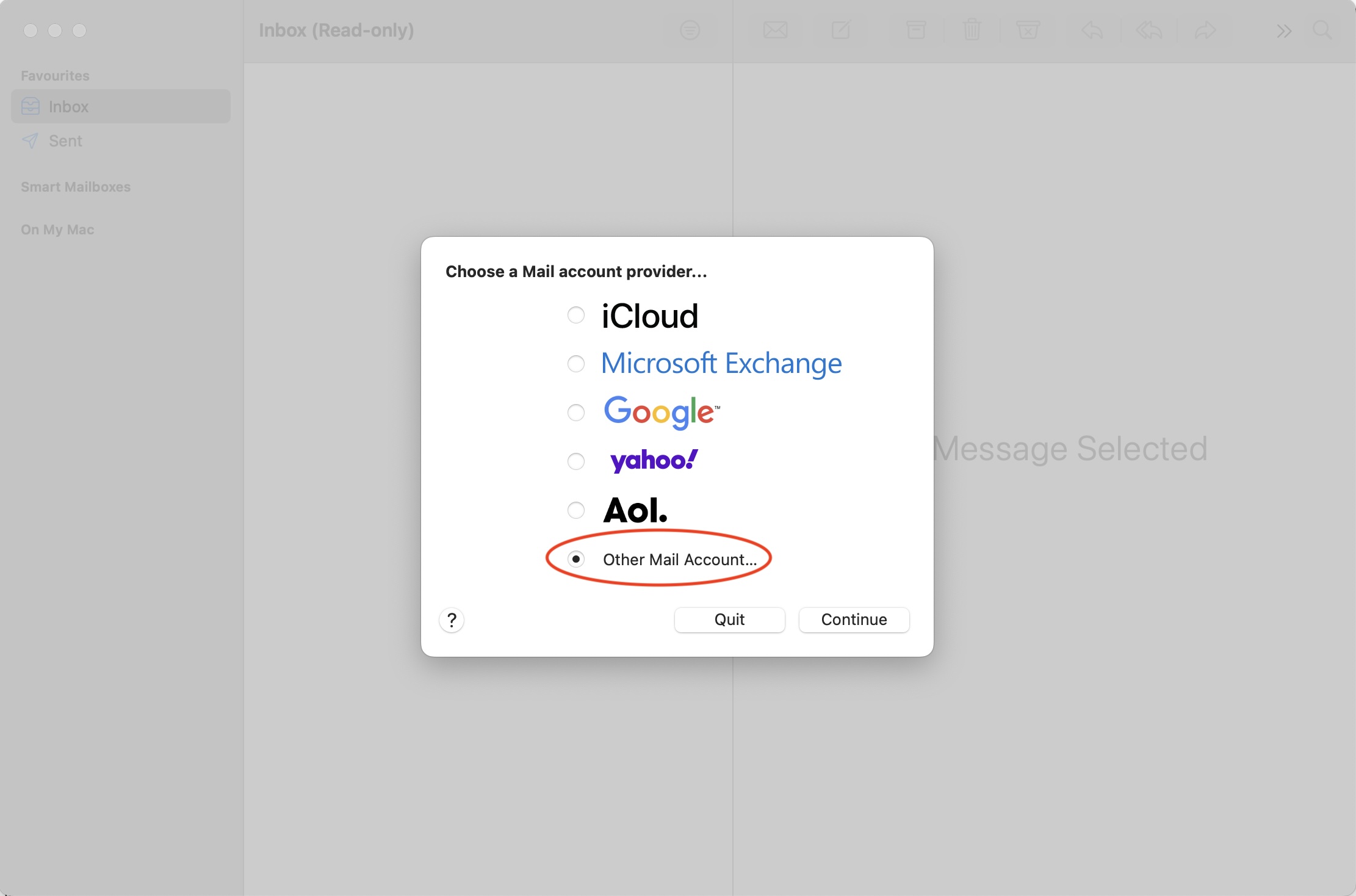Click the Get Mail envelope icon
The width and height of the screenshot is (1356, 896).
pos(775,30)
